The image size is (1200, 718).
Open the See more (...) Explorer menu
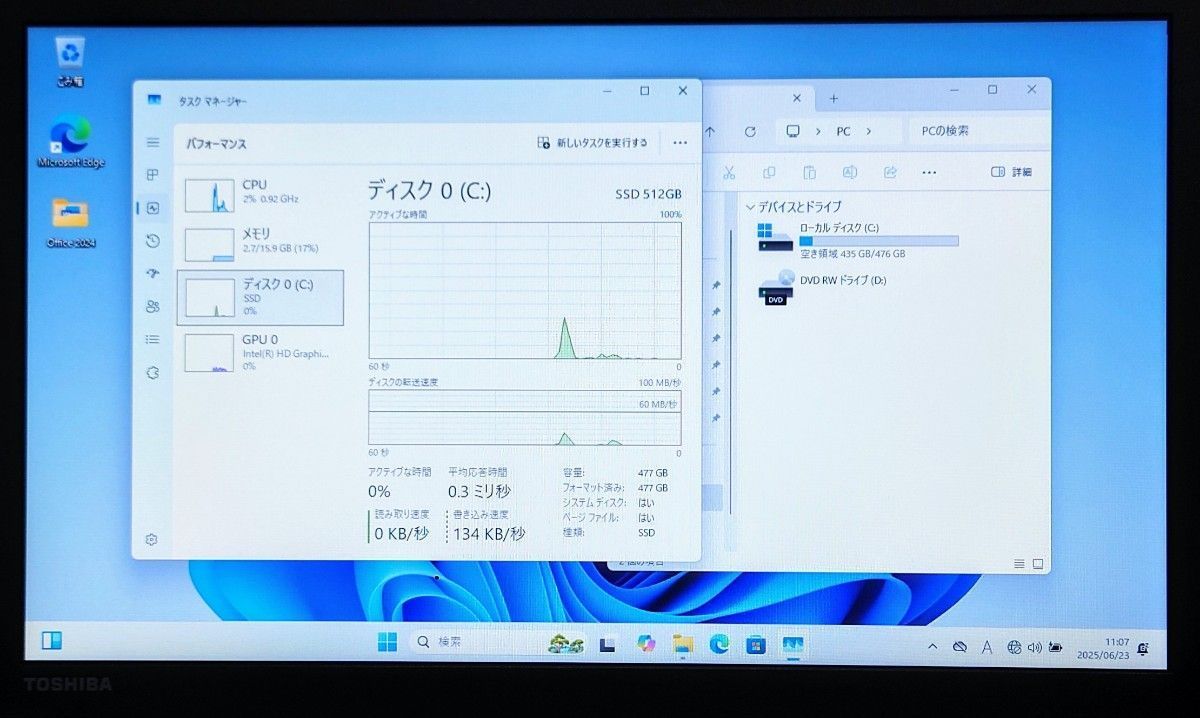pos(928,172)
